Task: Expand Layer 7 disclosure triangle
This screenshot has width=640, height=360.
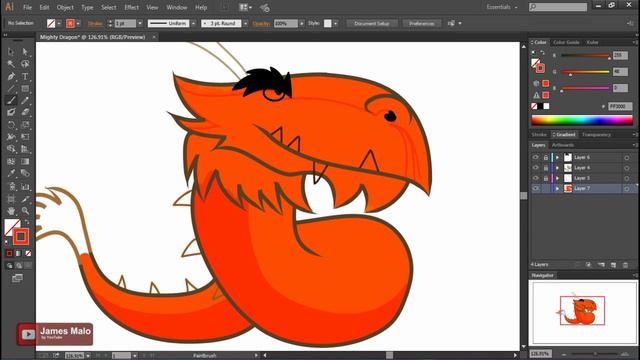Action: tap(558, 188)
